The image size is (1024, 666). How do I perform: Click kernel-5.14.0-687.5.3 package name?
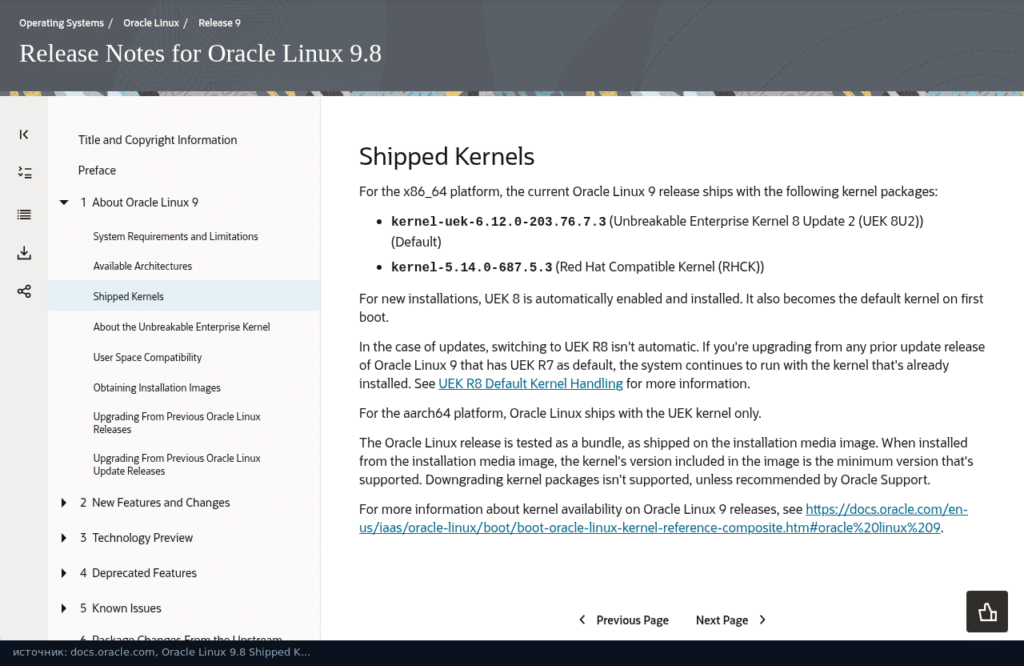[x=472, y=267]
